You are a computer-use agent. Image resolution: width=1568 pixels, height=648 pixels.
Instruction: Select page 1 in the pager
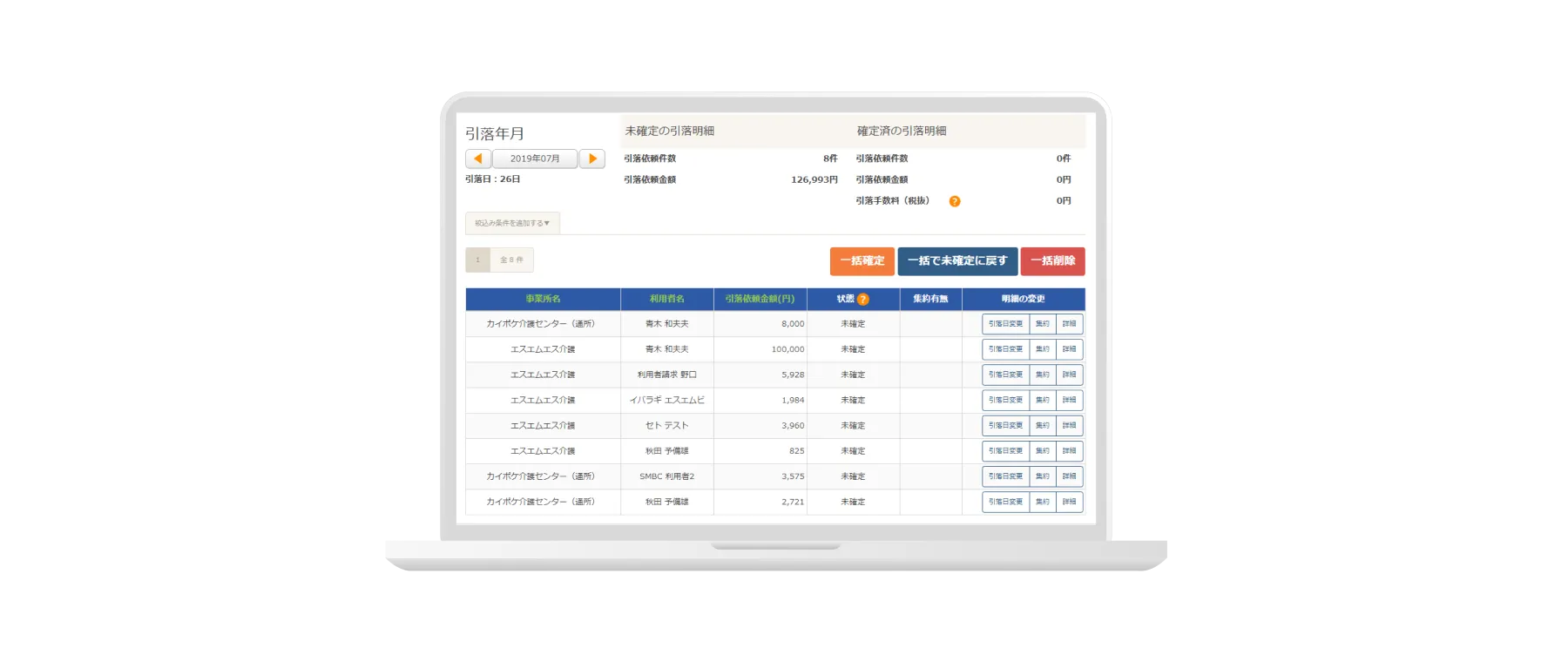click(477, 260)
